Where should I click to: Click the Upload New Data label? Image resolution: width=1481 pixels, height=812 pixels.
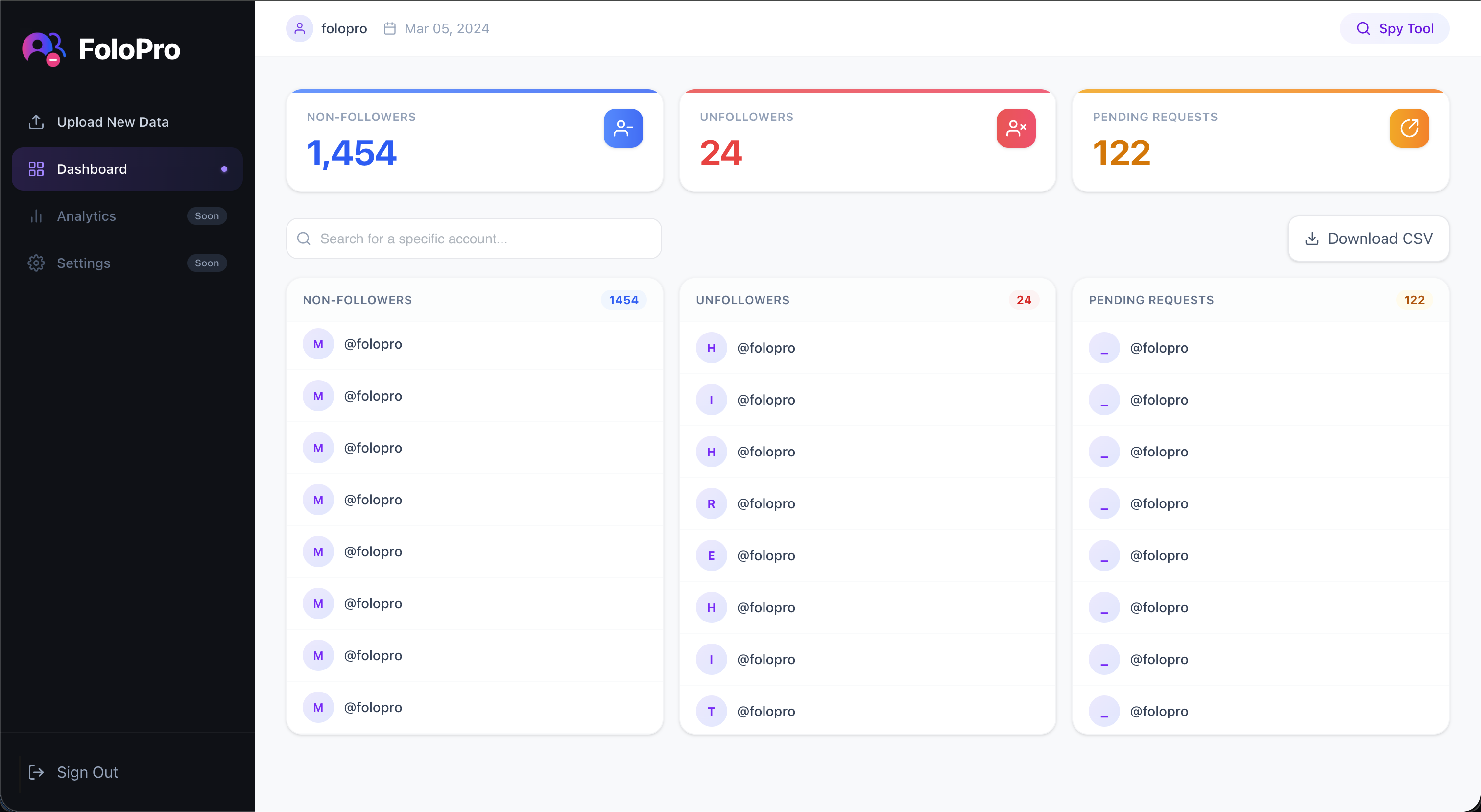(x=113, y=122)
